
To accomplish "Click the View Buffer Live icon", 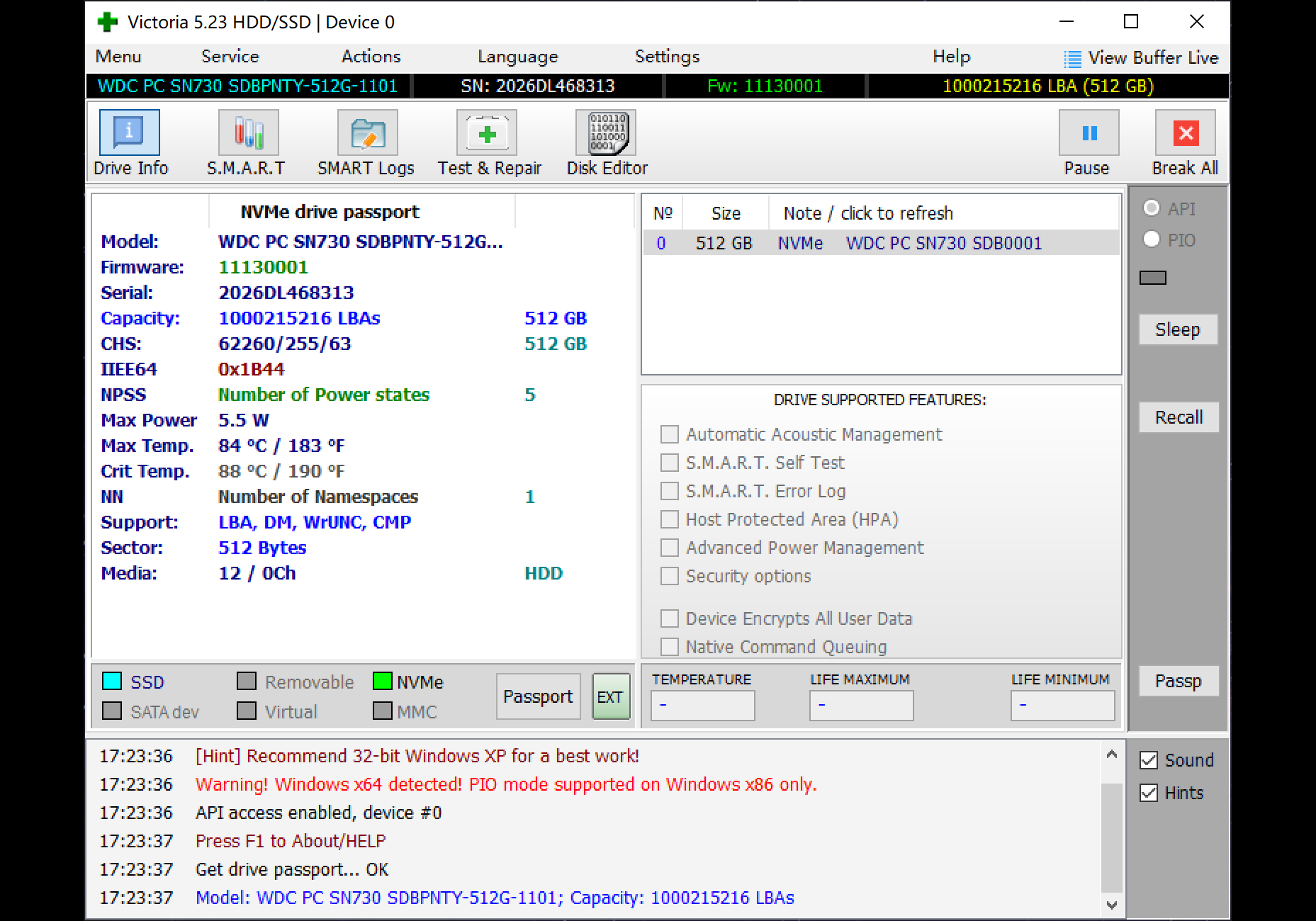I will [1073, 58].
